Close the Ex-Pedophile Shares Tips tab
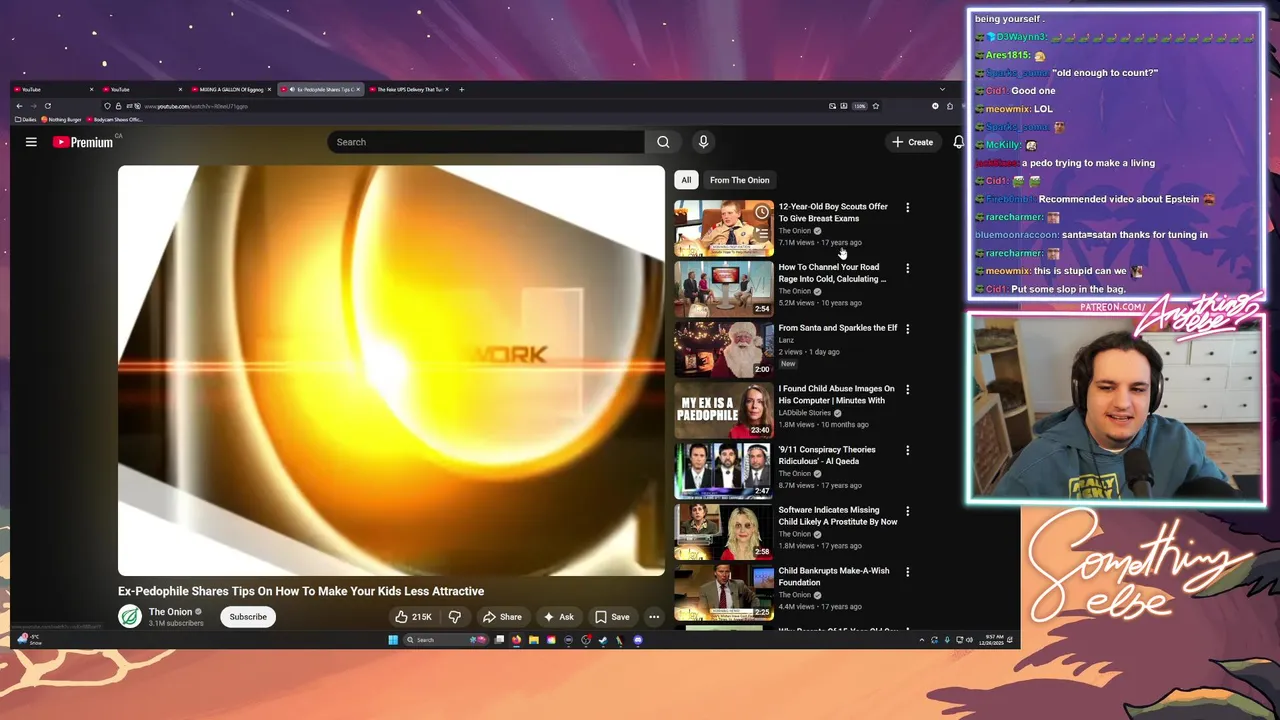This screenshot has height=720, width=1280. [358, 89]
